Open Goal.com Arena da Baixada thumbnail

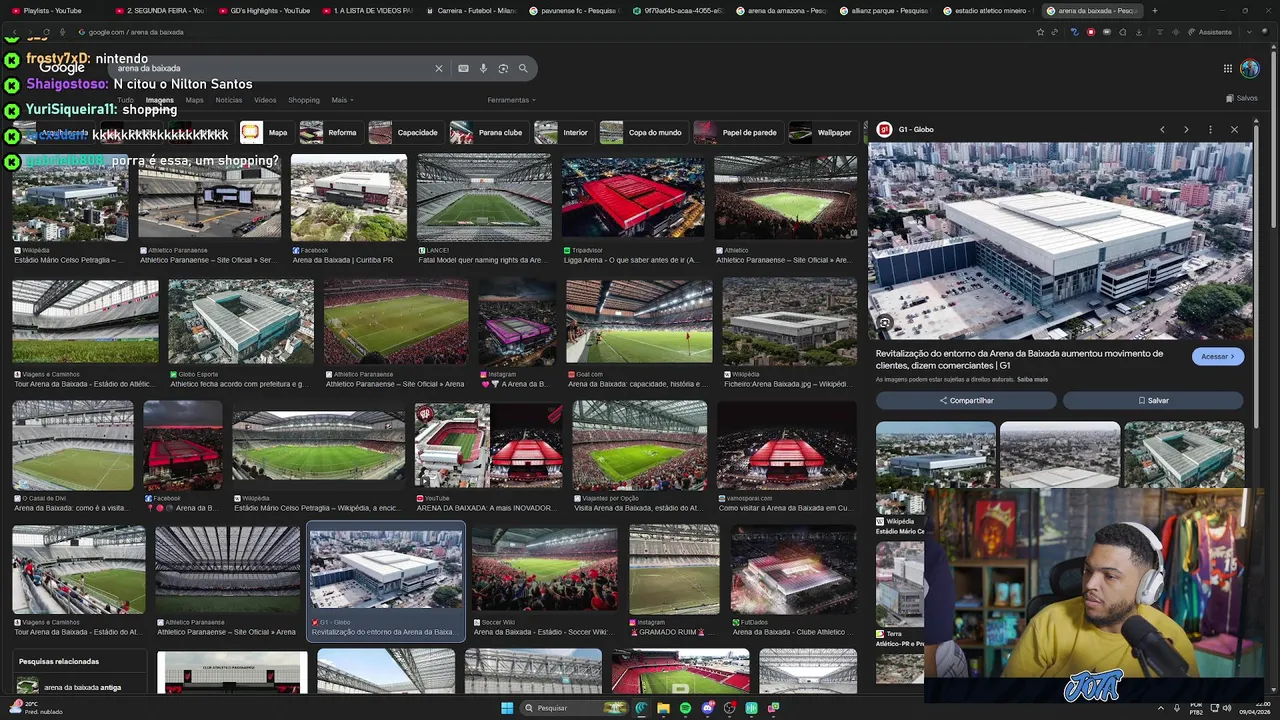(x=639, y=322)
